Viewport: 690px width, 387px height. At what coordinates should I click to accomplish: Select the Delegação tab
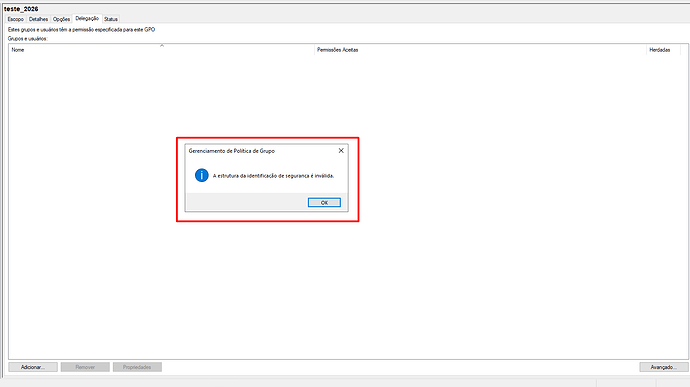pos(87,18)
